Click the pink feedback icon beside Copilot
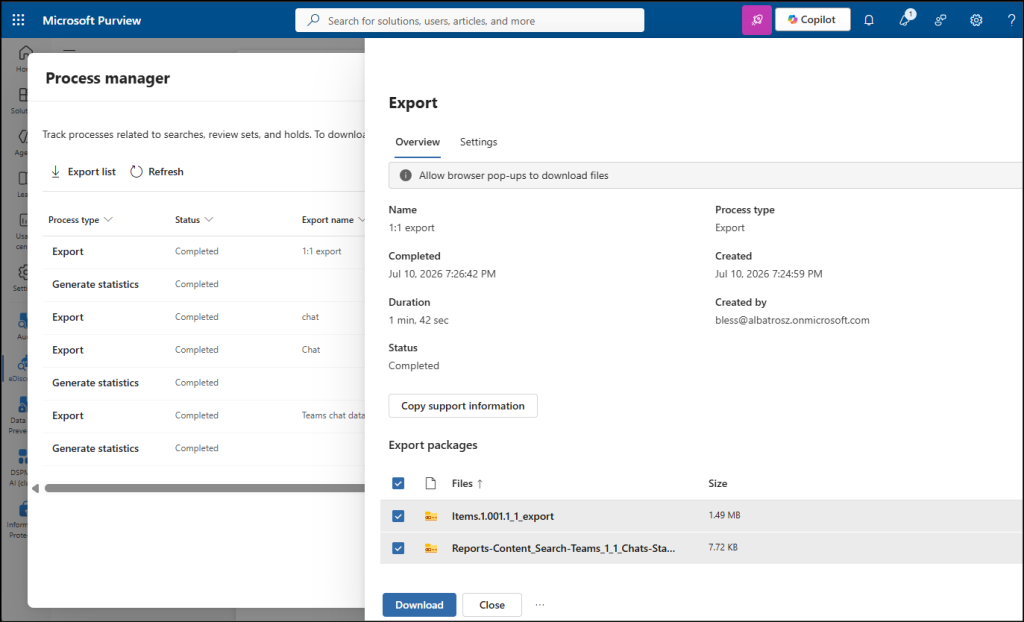The image size is (1024, 622). pyautogui.click(x=757, y=20)
